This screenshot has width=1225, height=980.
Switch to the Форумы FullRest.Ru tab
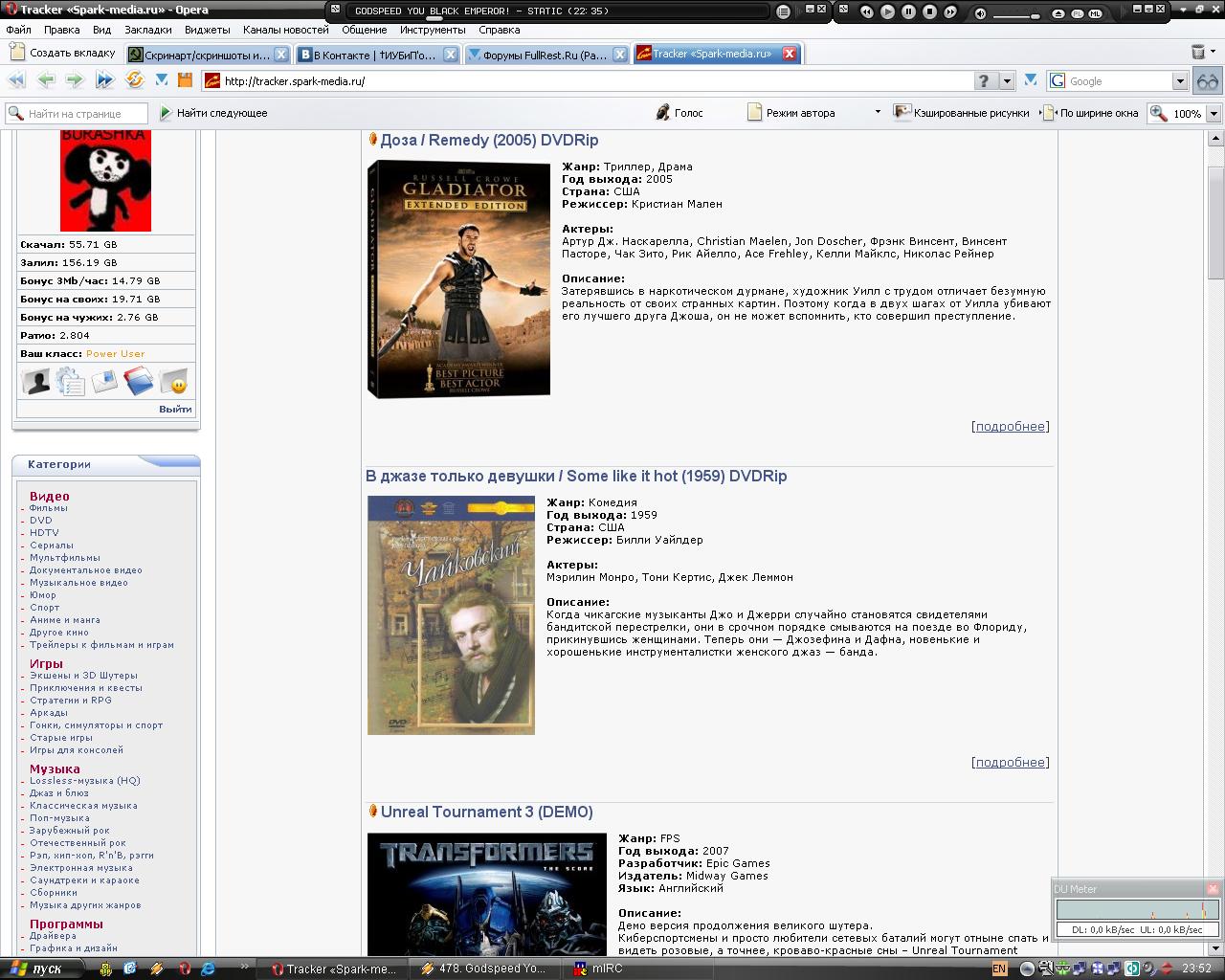click(x=547, y=55)
